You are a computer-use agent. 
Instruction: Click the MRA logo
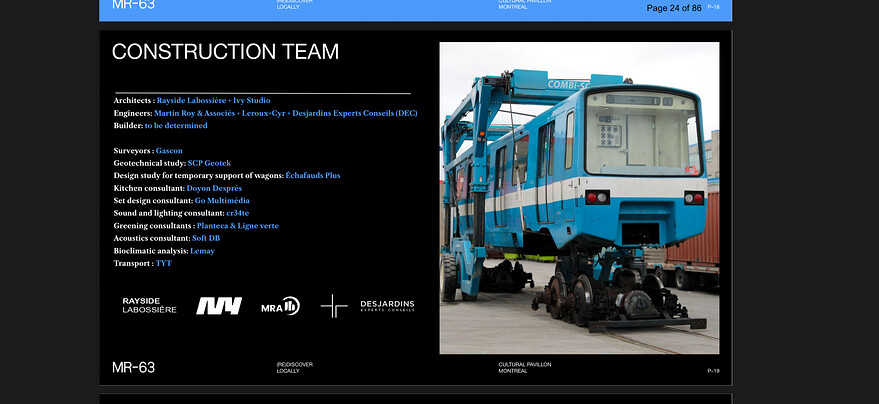280,306
